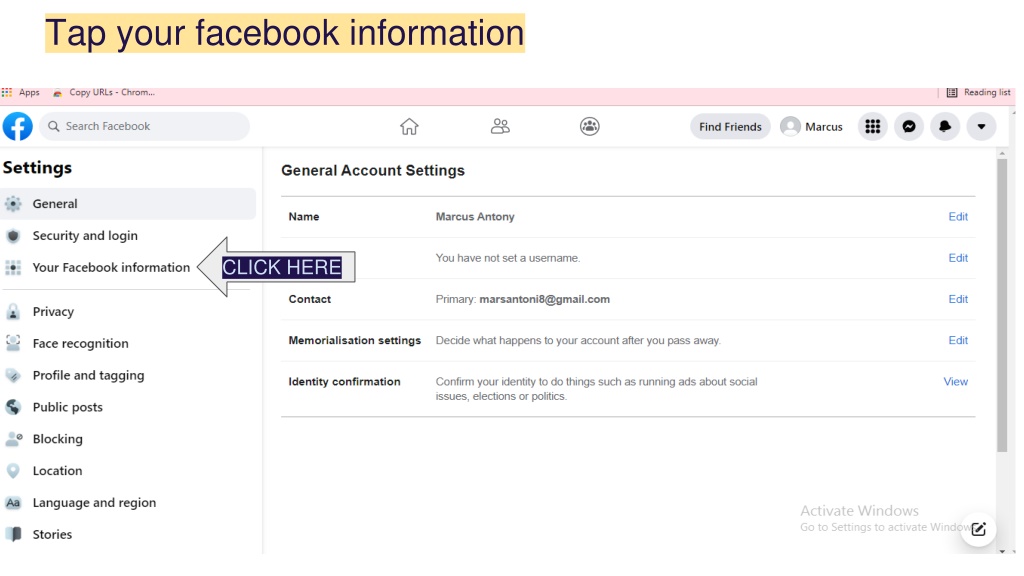Open Language and region settings

coord(128,503)
